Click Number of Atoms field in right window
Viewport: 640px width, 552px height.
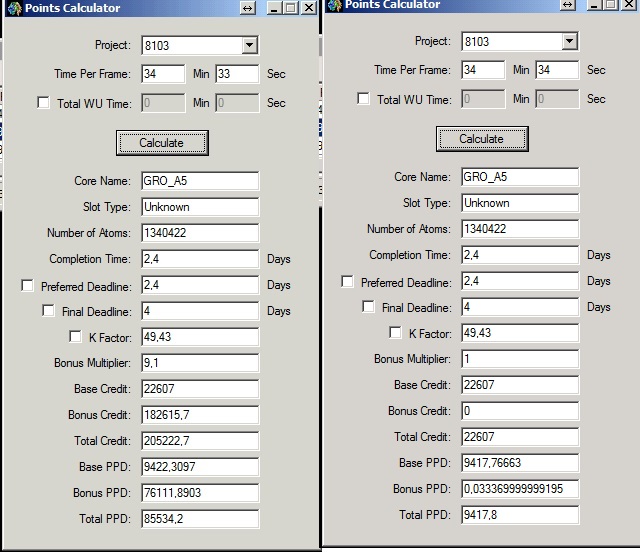(520, 229)
